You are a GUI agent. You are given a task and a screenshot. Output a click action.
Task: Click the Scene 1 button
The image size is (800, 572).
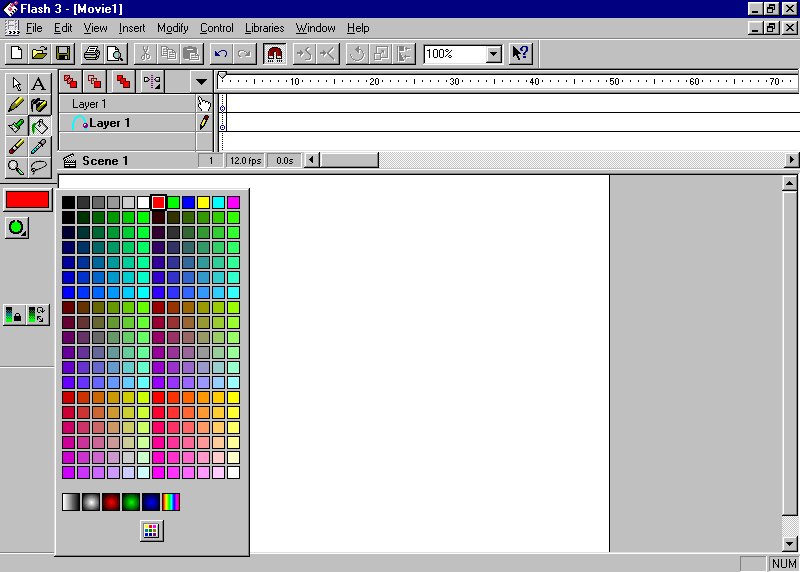coord(95,161)
